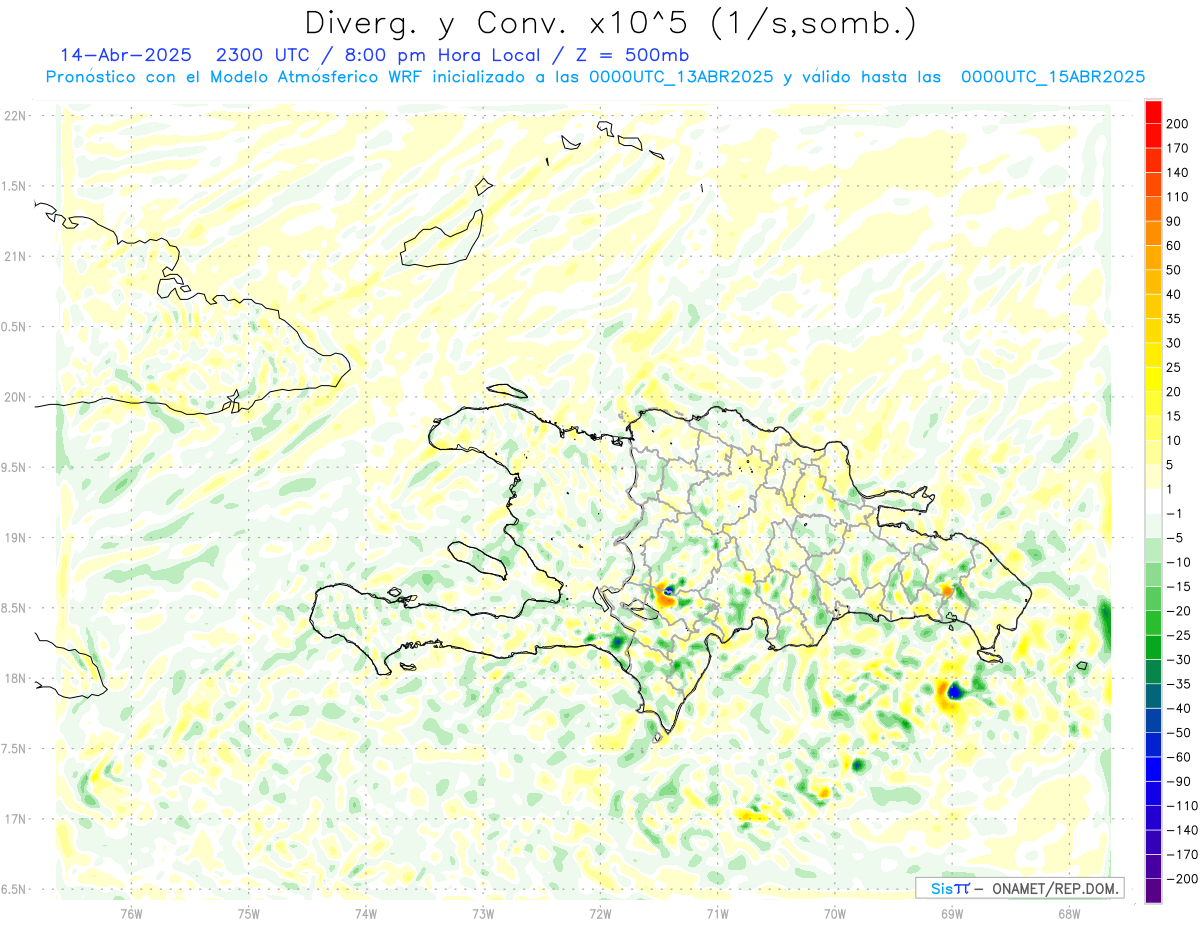Click the '-1' color scale value
The height and width of the screenshot is (927, 1200).
point(1174,514)
